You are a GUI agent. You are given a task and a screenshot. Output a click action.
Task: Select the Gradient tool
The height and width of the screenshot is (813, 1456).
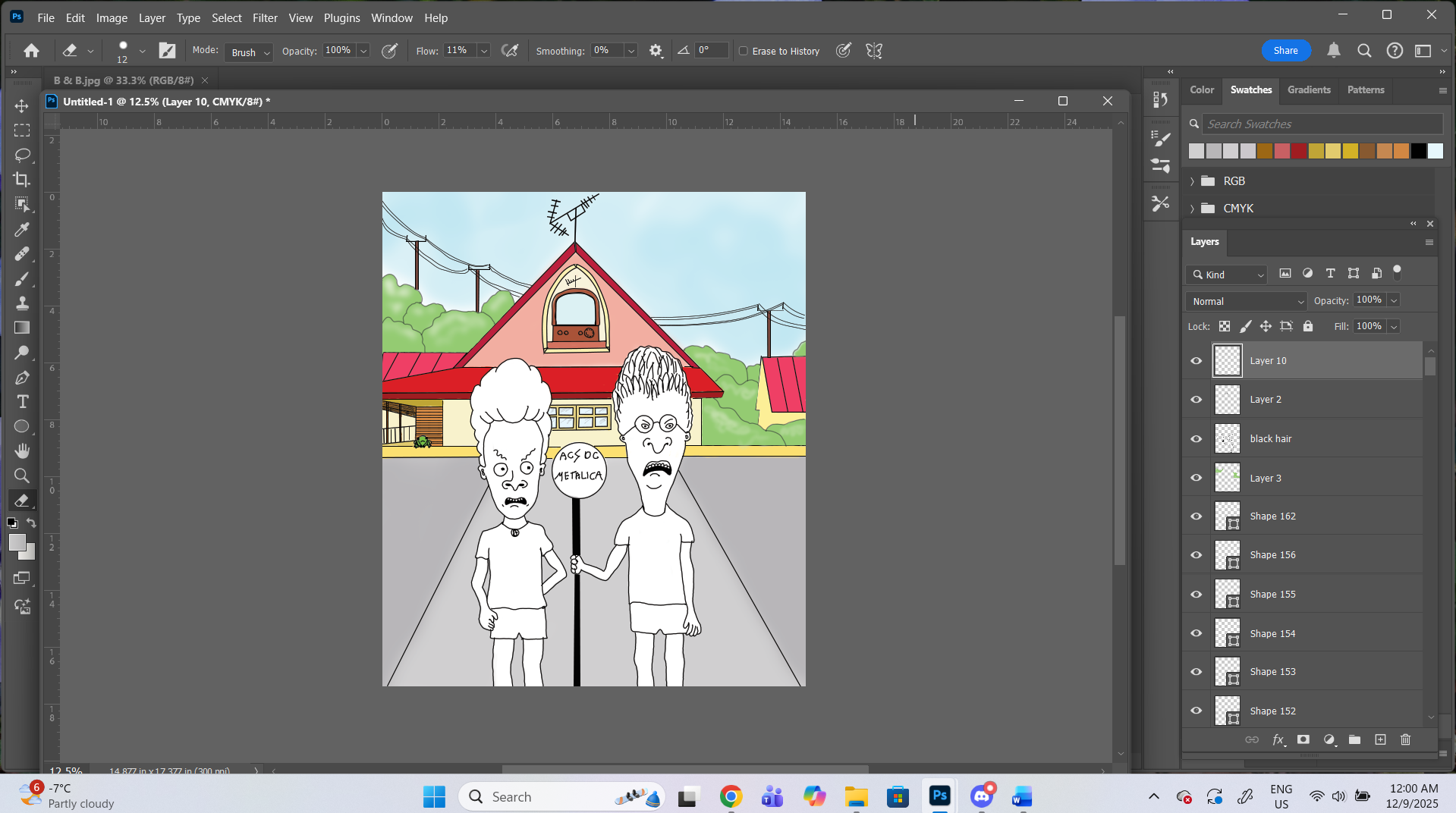click(22, 328)
